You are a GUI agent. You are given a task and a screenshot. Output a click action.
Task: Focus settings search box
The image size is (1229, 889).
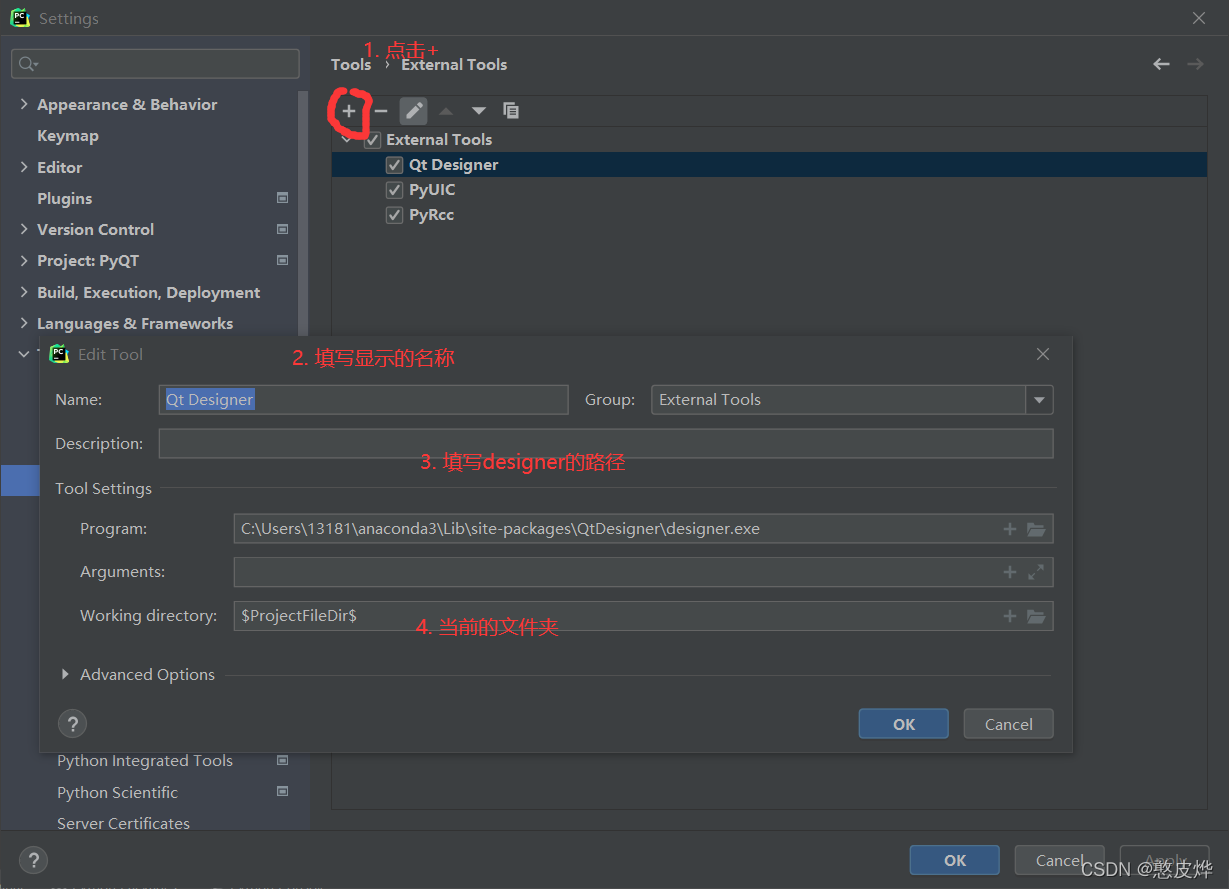[155, 64]
